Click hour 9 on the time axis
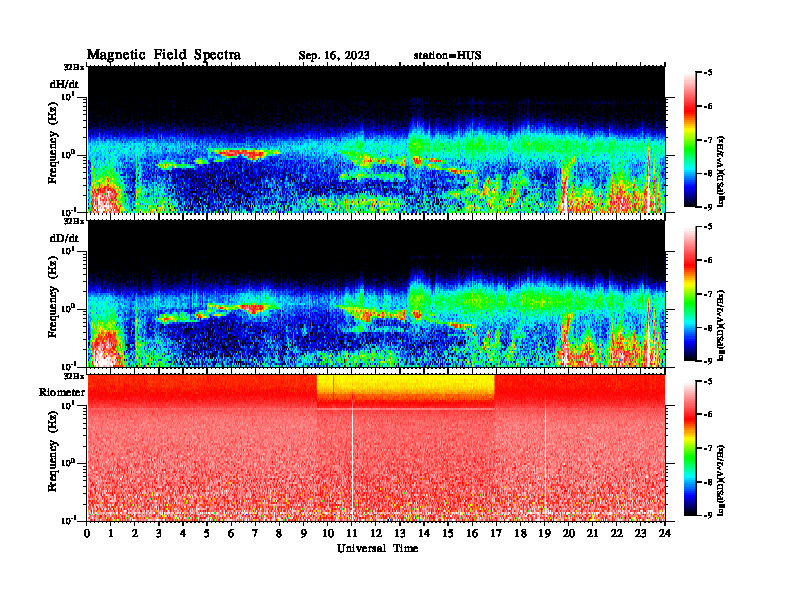Viewport: 792px width, 612px height. (x=304, y=533)
